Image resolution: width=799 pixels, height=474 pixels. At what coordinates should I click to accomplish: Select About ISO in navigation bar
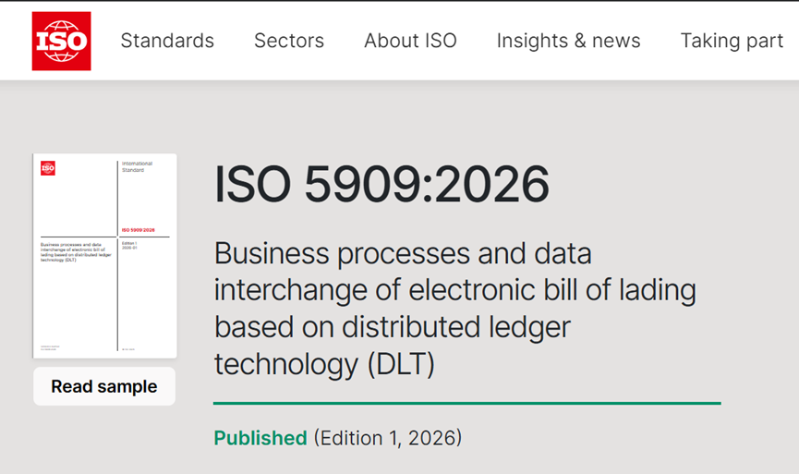click(410, 41)
